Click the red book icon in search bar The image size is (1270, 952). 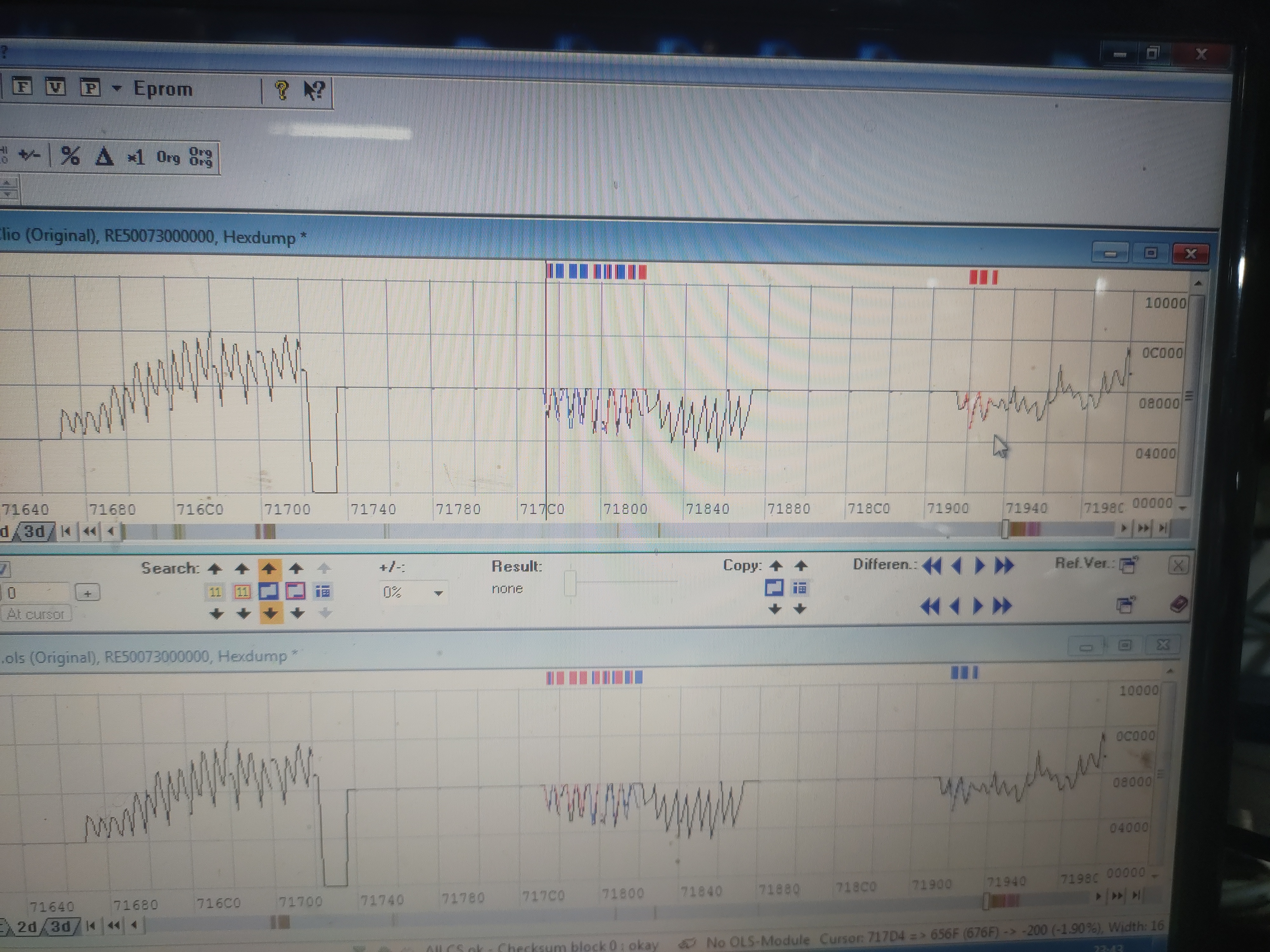[x=1178, y=604]
